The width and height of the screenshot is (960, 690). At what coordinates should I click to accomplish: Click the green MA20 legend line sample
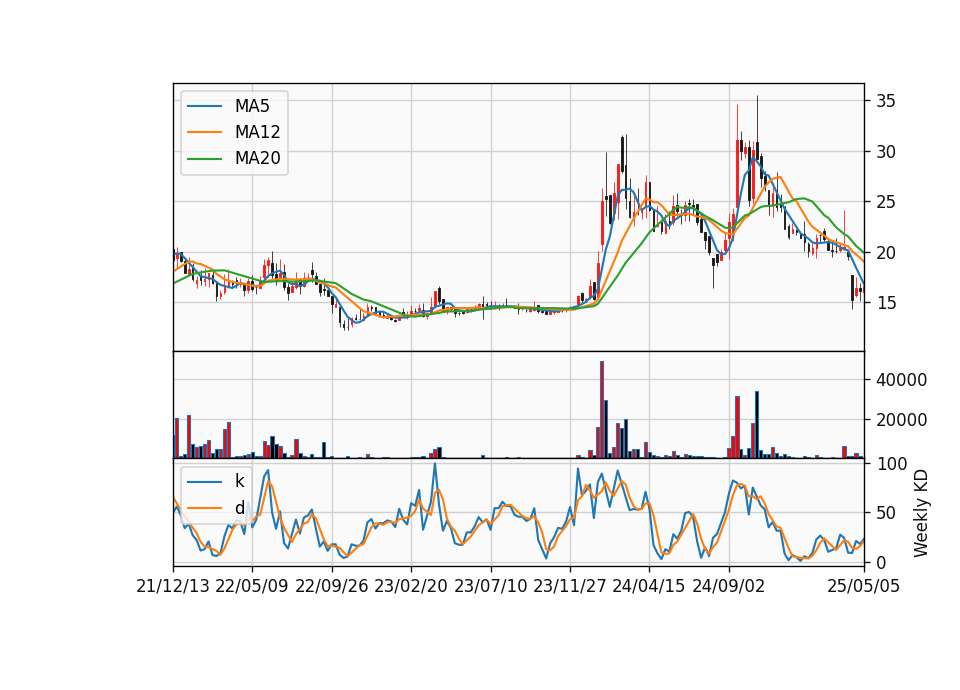click(204, 158)
